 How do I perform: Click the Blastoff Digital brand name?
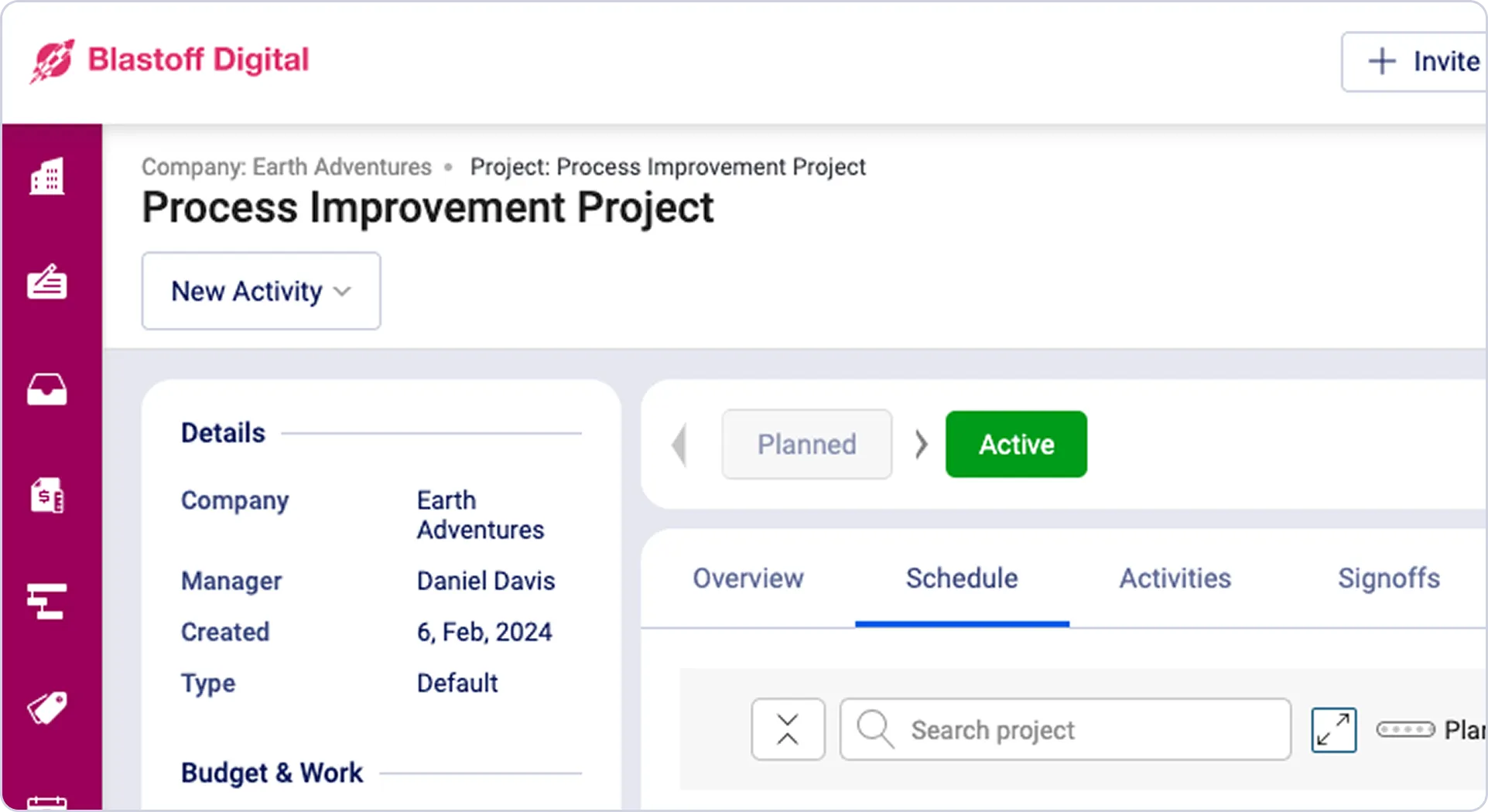click(x=198, y=60)
